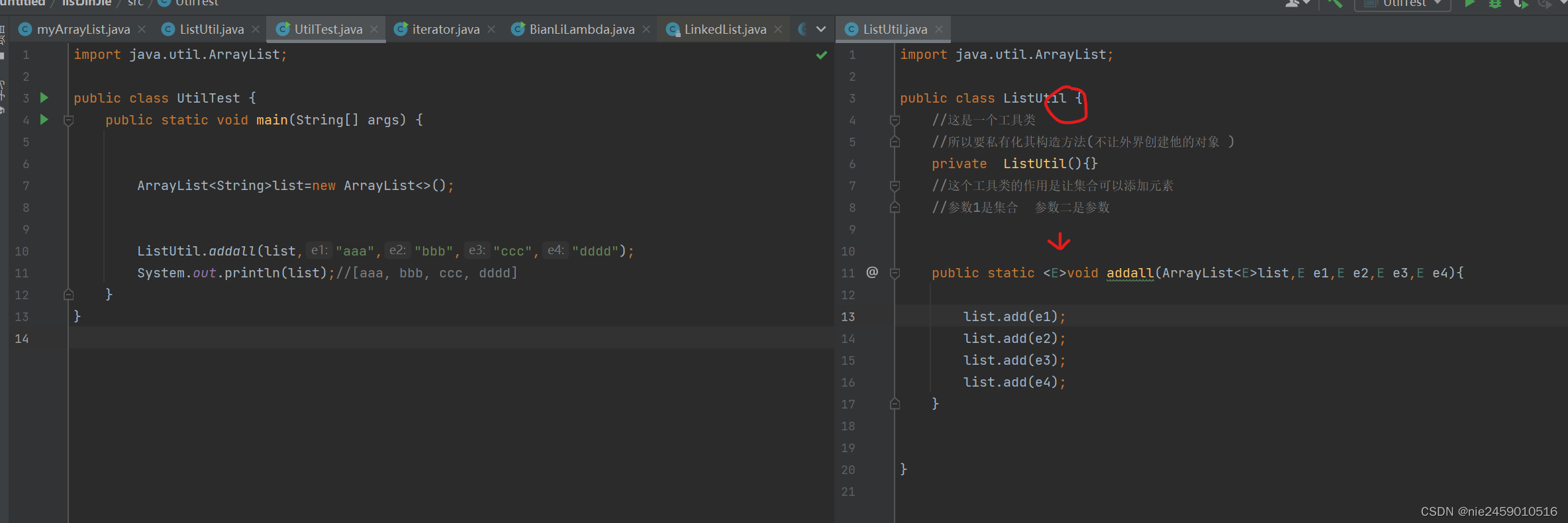This screenshot has width=1568, height=523.
Task: Open the iterator.java tab
Action: (x=446, y=29)
